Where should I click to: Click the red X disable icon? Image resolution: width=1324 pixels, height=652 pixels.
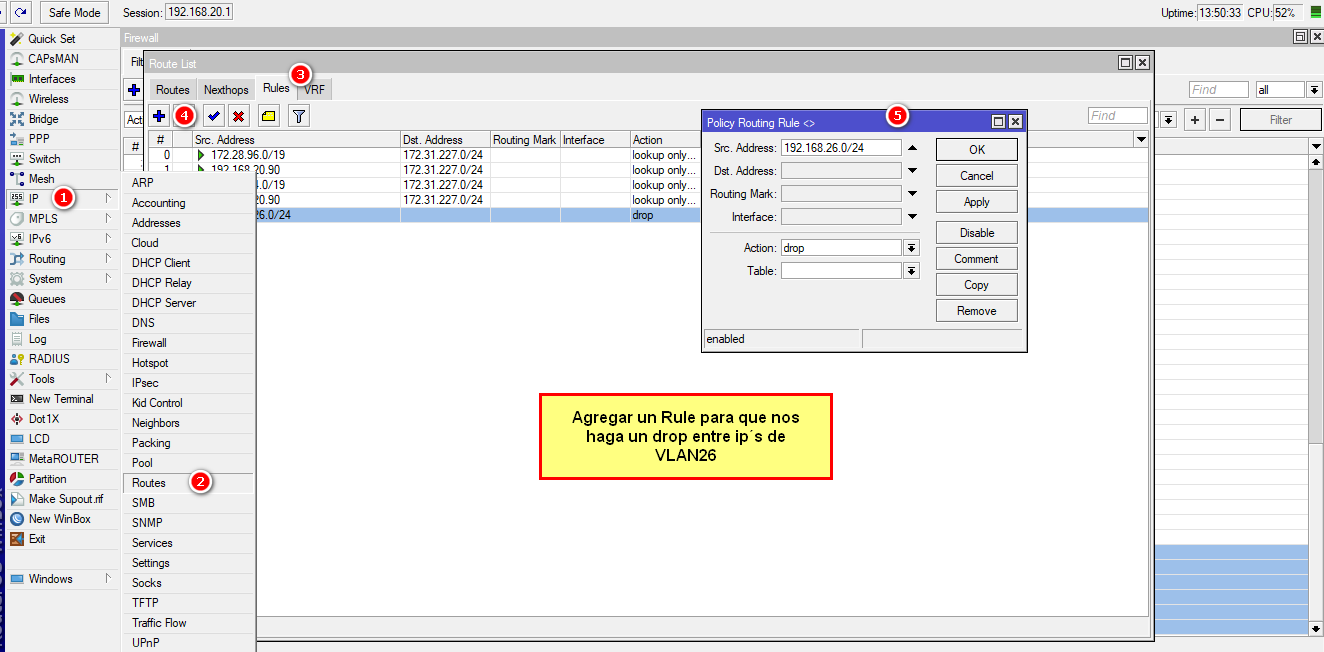pos(238,116)
